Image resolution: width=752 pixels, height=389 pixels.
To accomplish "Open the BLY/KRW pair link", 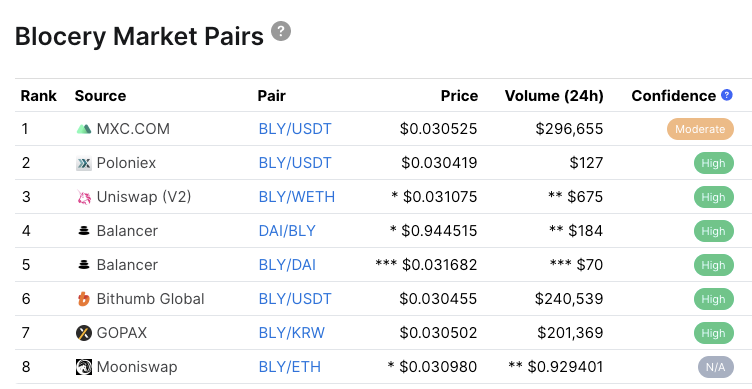I will tap(292, 333).
